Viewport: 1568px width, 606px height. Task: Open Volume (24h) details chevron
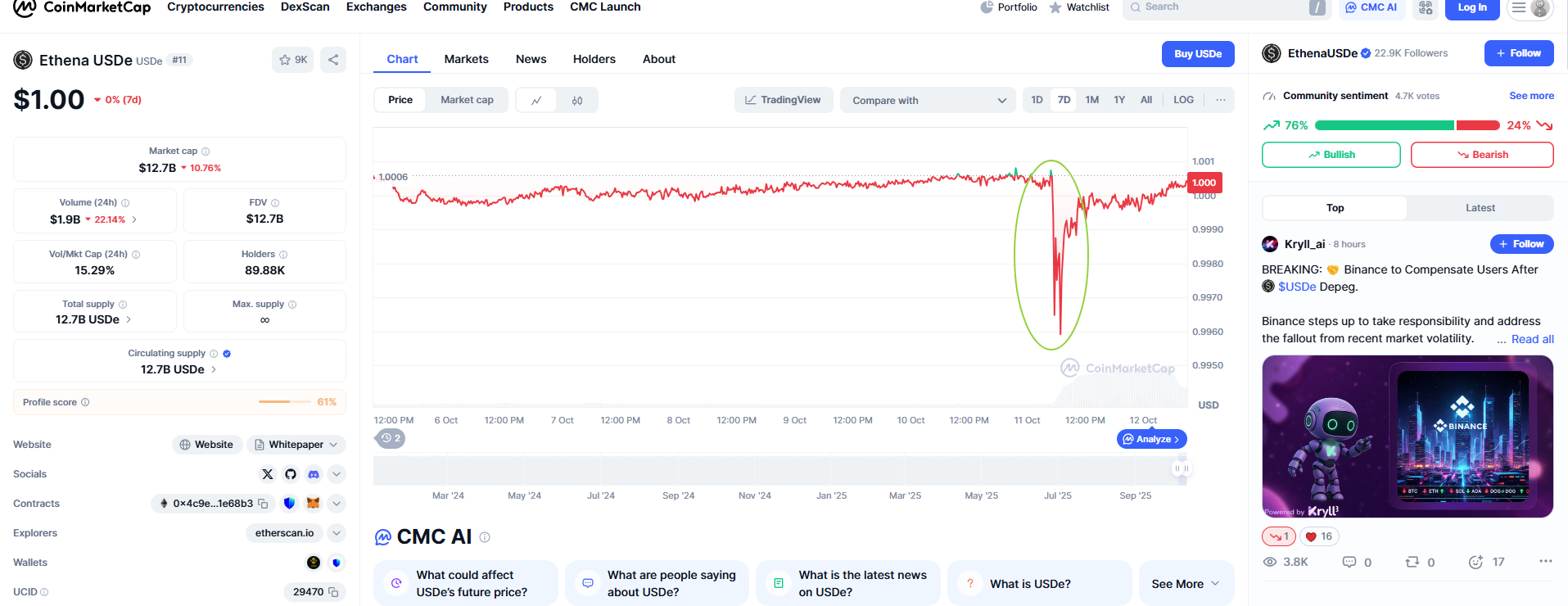coord(134,219)
